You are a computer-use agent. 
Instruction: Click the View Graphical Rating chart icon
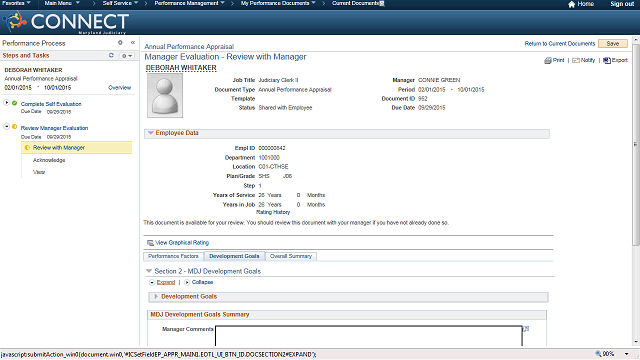click(150, 243)
